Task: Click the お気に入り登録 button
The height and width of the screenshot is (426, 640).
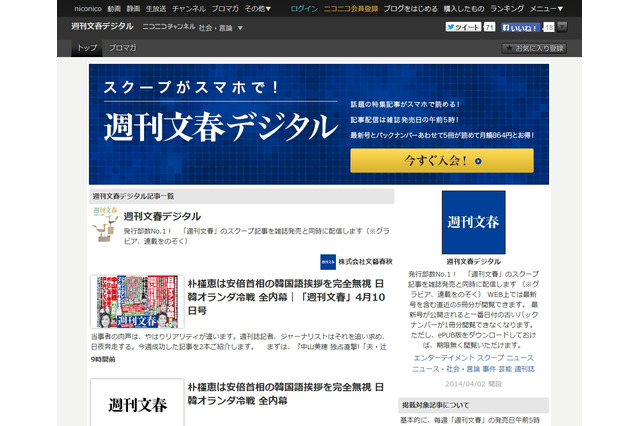Action: (534, 48)
